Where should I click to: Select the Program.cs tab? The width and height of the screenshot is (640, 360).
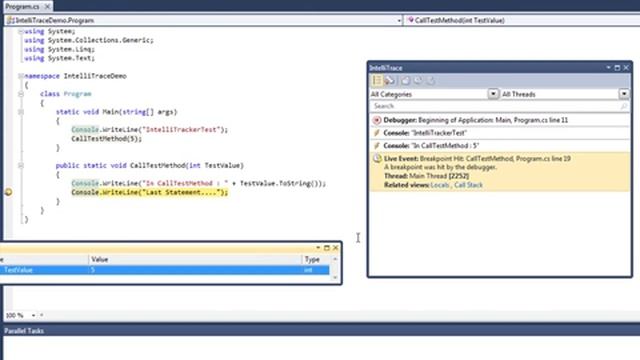[x=22, y=7]
